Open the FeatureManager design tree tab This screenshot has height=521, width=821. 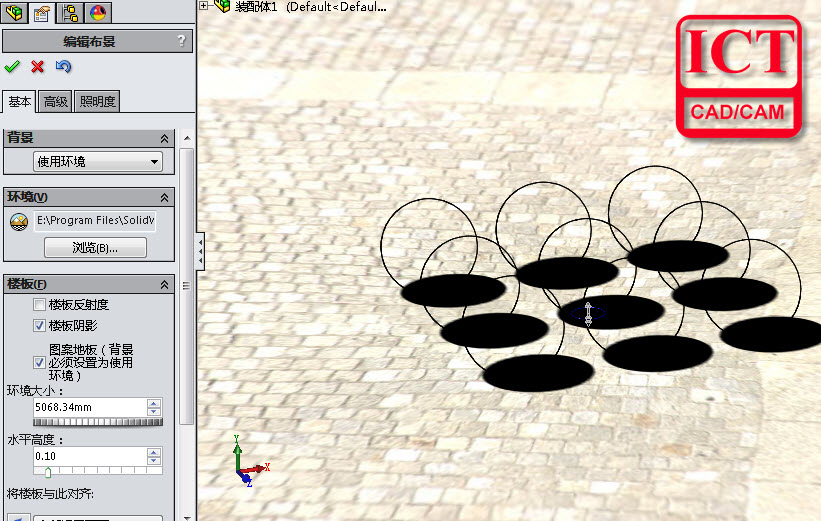point(15,13)
